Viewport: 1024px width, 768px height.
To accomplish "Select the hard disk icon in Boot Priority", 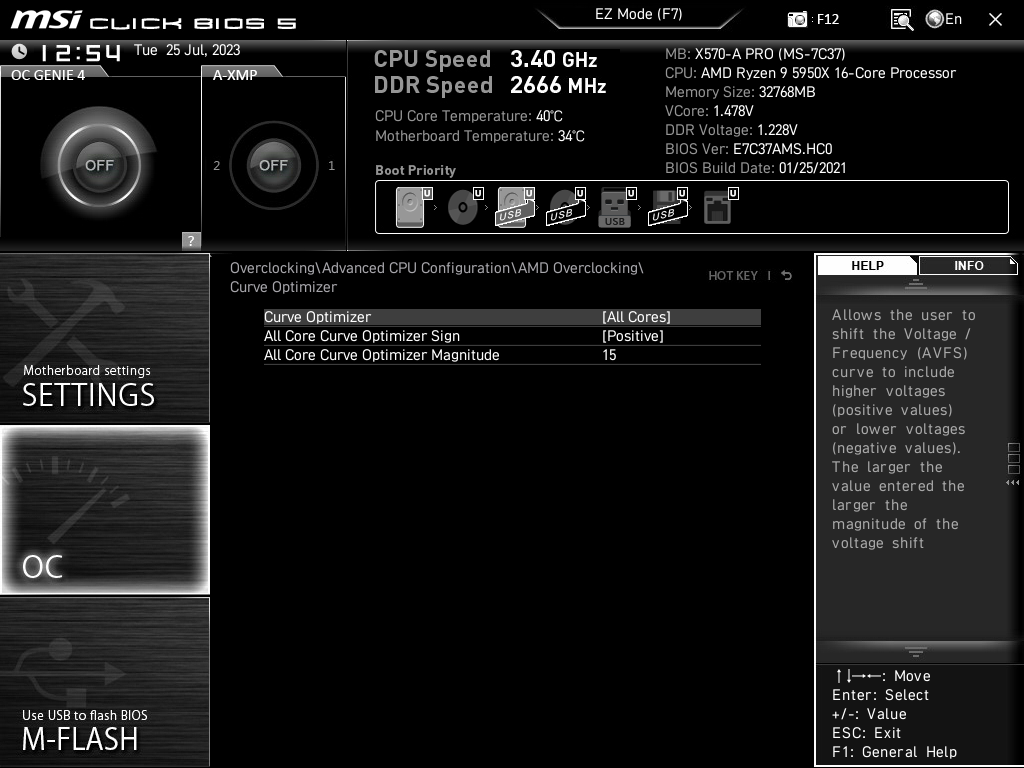I will (410, 207).
